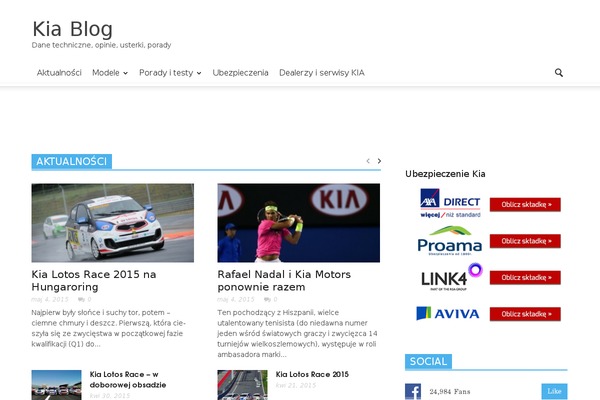
Task: Click the SOCIAL section header
Action: (428, 361)
